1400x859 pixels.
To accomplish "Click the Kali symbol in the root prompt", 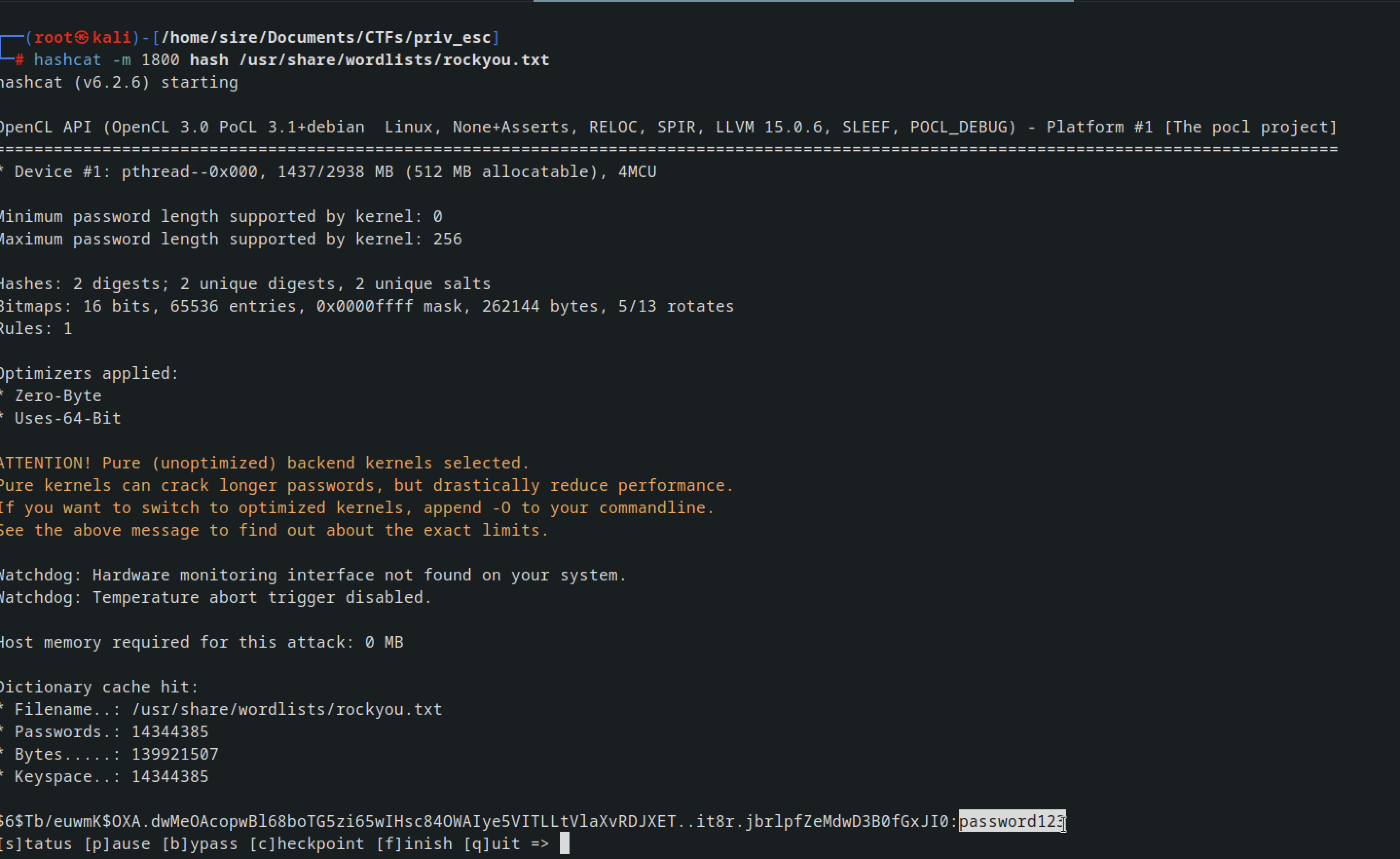I will [82, 37].
